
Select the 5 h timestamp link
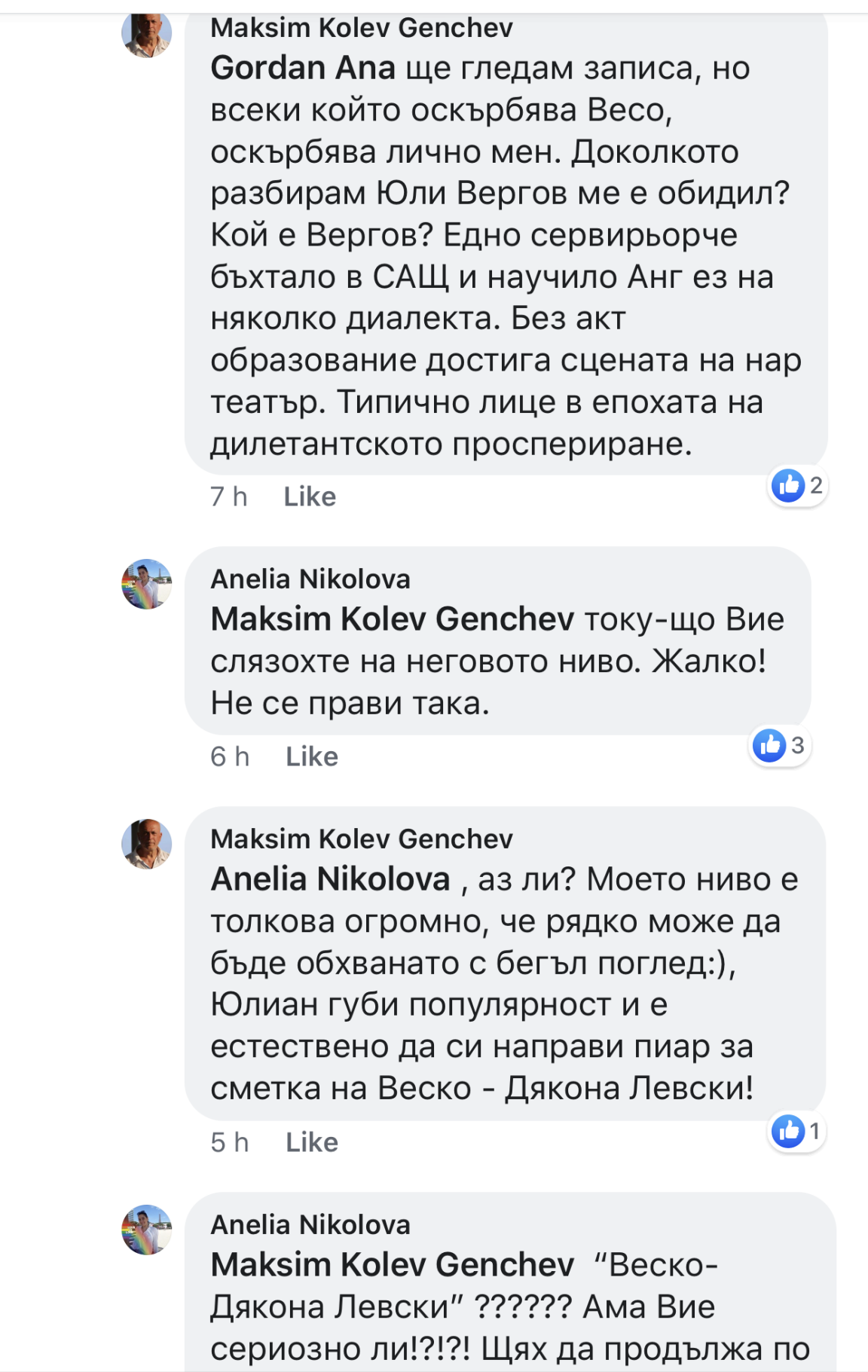(x=230, y=1143)
